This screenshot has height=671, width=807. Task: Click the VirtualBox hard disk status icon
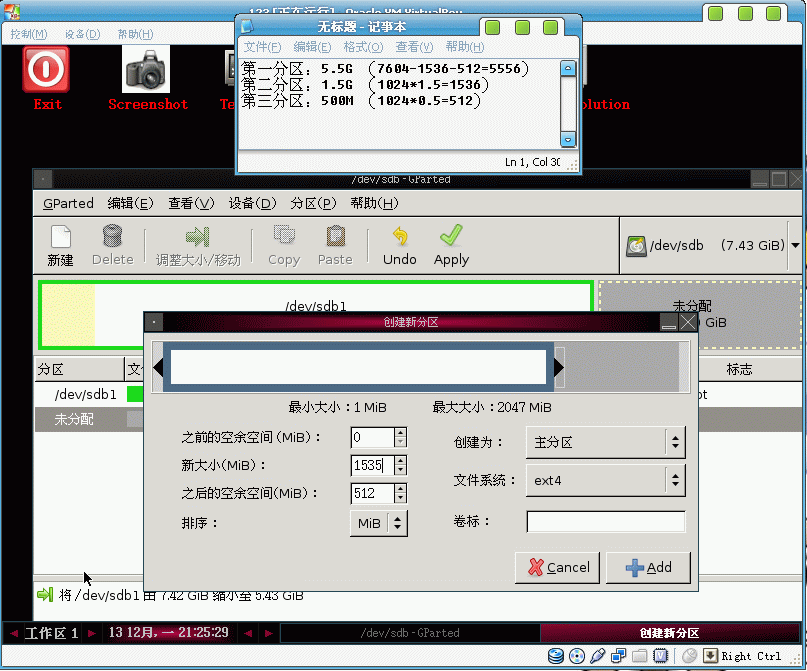556,656
